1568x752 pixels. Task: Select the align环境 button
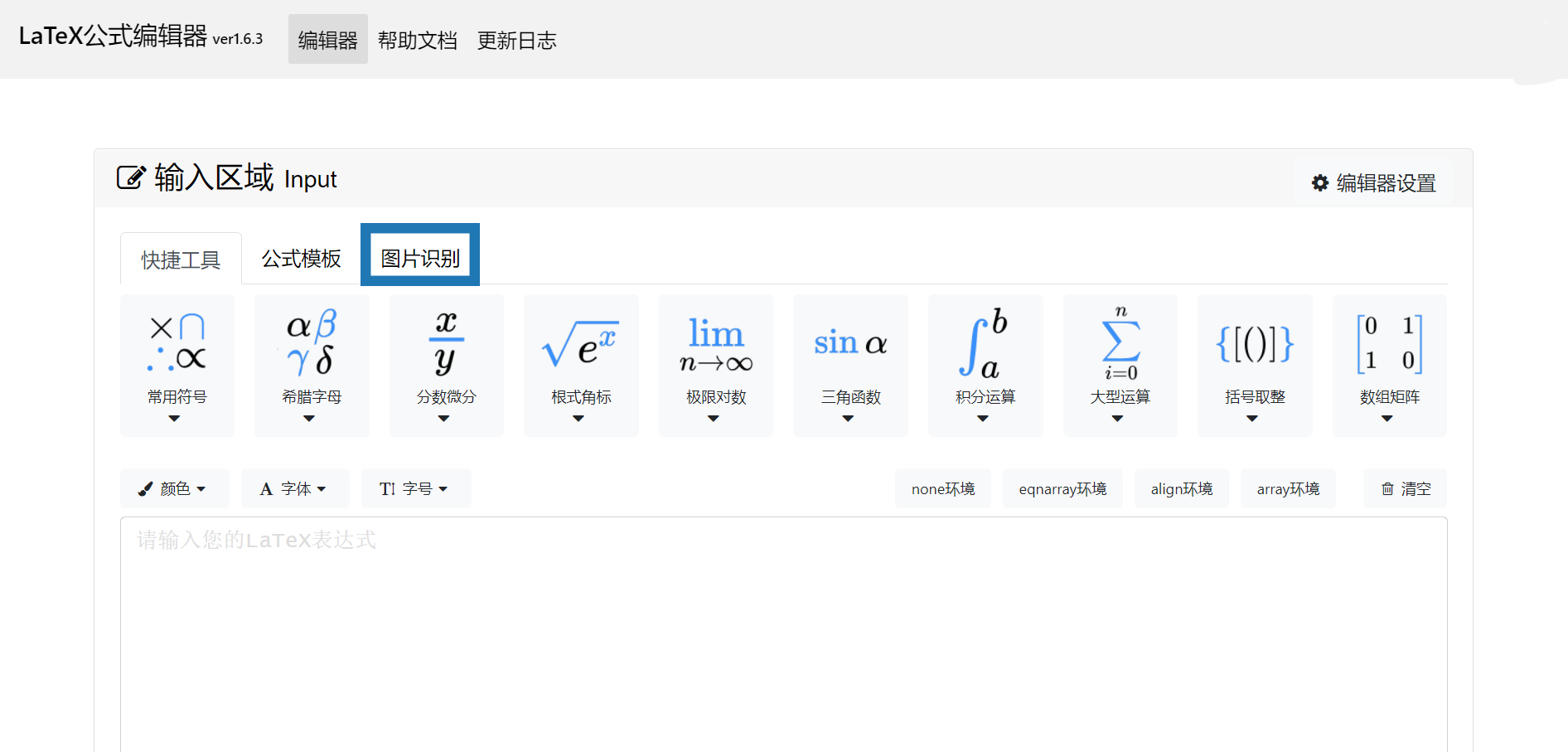[x=1182, y=489]
